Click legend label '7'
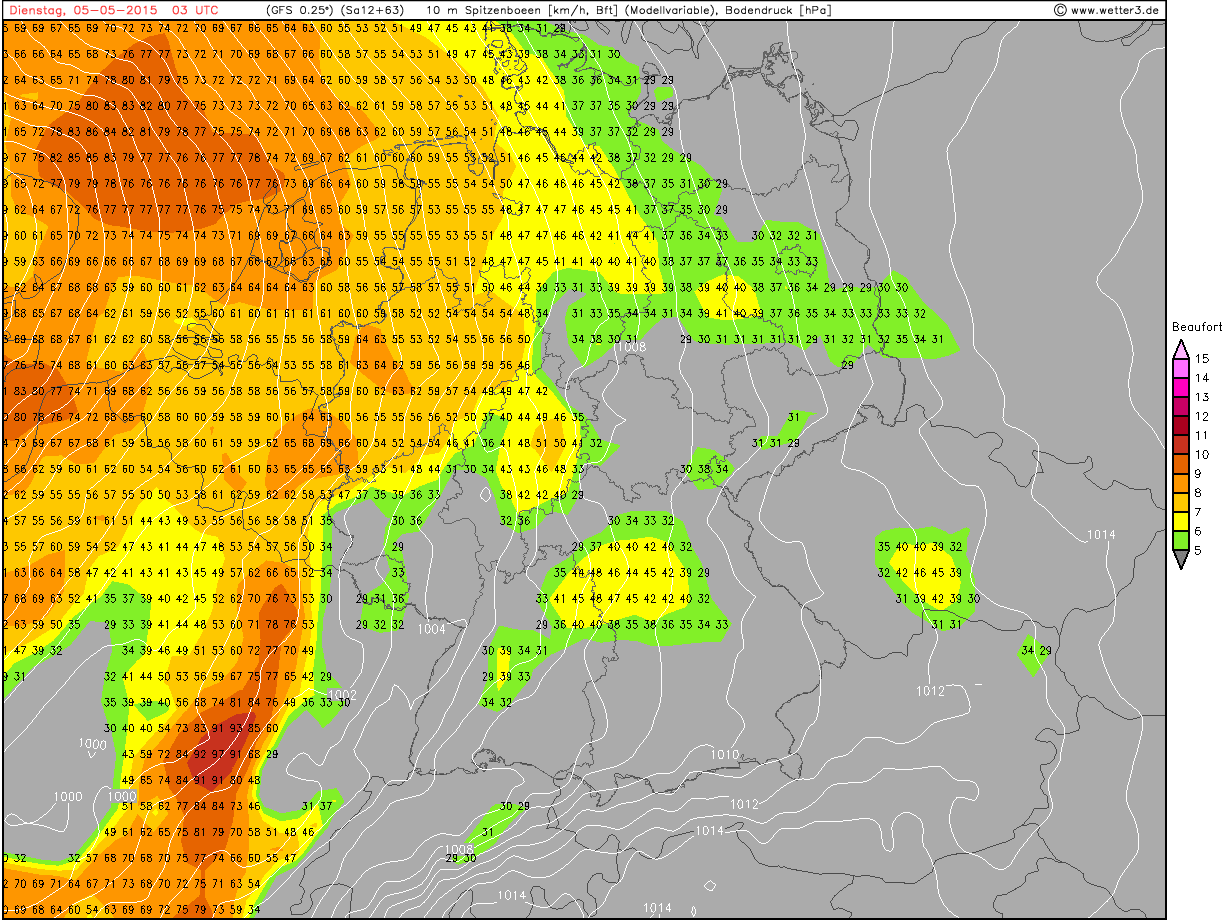Viewport: 1229px width, 922px height. coord(1200,511)
